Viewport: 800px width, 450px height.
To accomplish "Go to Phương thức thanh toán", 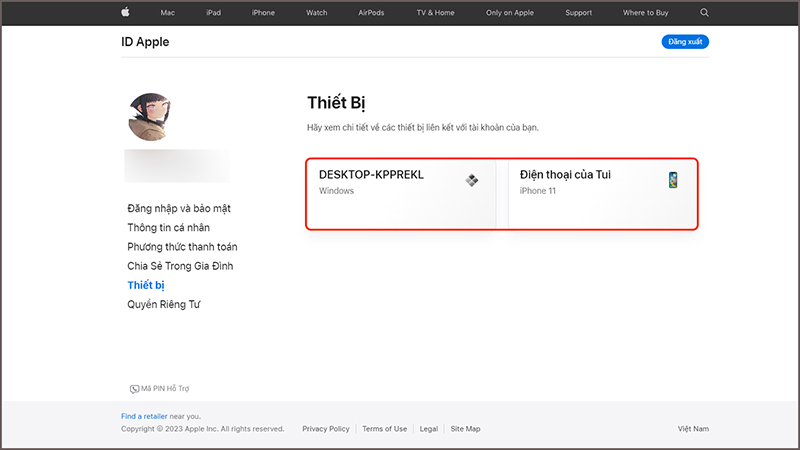I will click(x=182, y=247).
